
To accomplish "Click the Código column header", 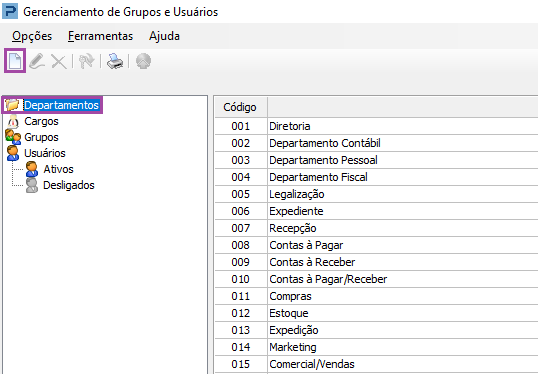I will 241,107.
